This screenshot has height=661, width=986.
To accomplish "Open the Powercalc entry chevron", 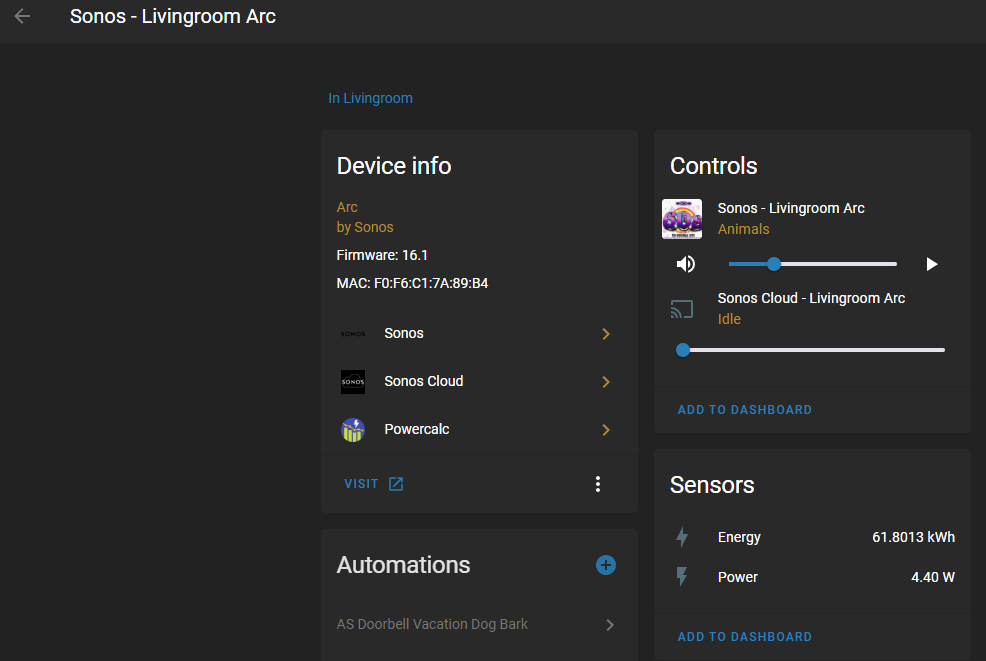I will click(x=605, y=430).
